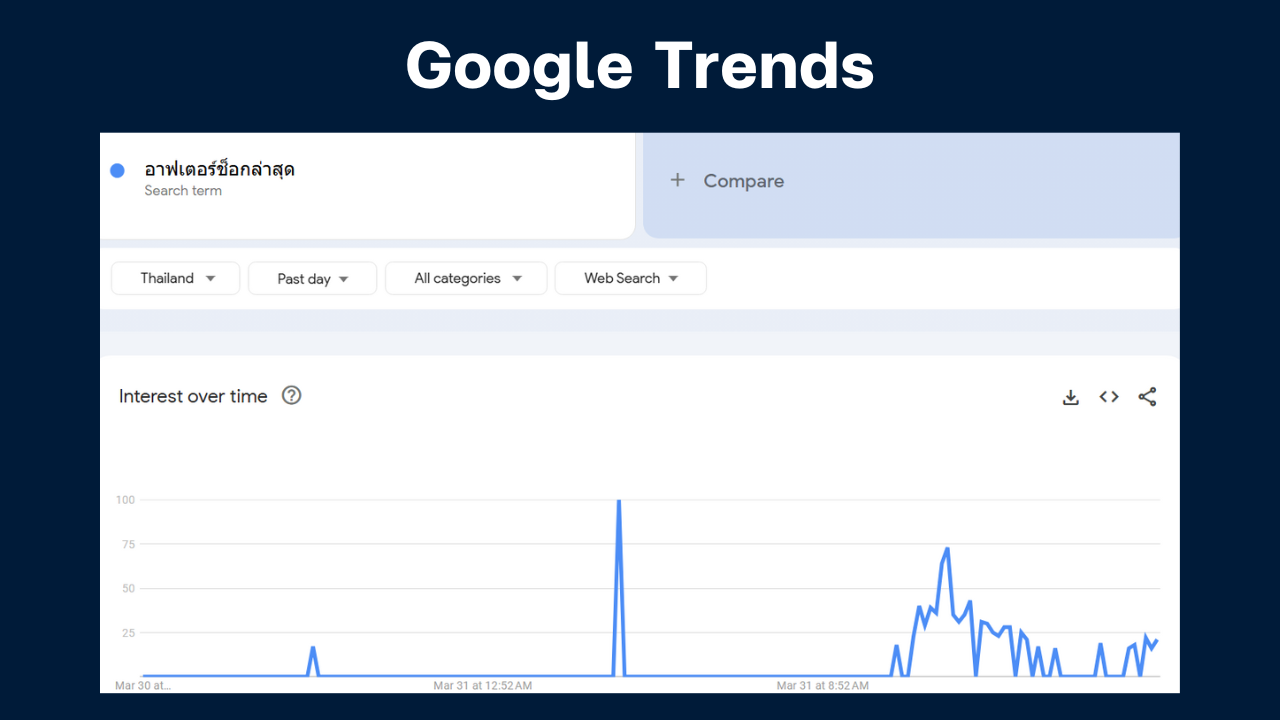1280x720 pixels.
Task: Change the Past day time range
Action: pos(312,278)
